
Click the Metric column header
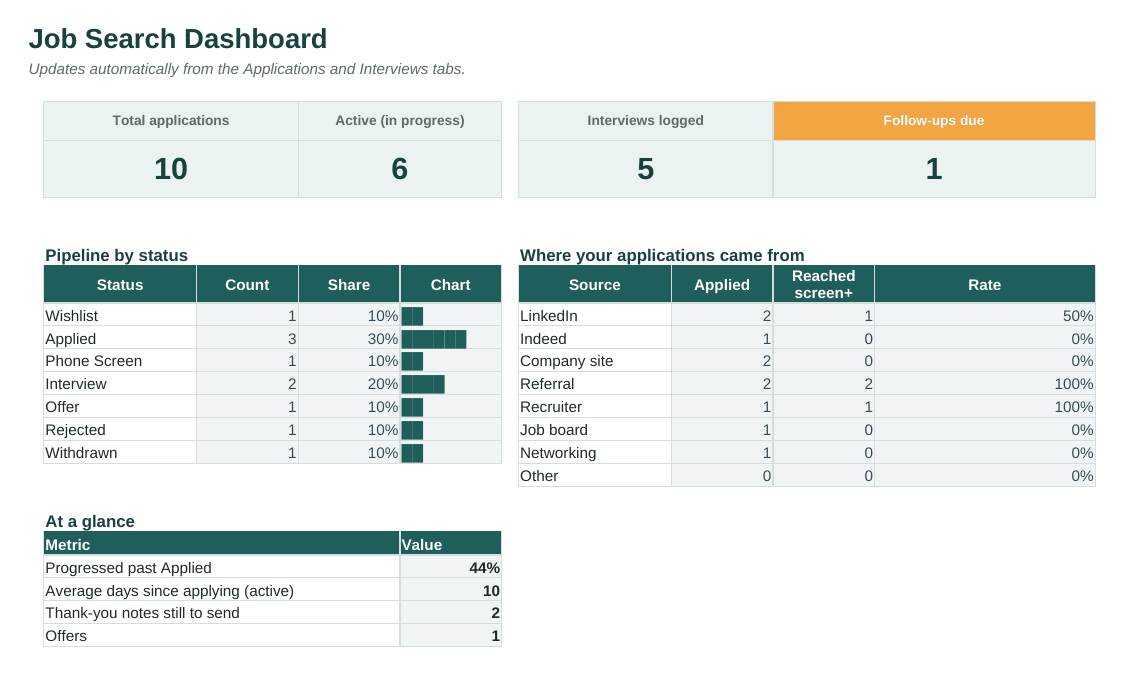222,544
